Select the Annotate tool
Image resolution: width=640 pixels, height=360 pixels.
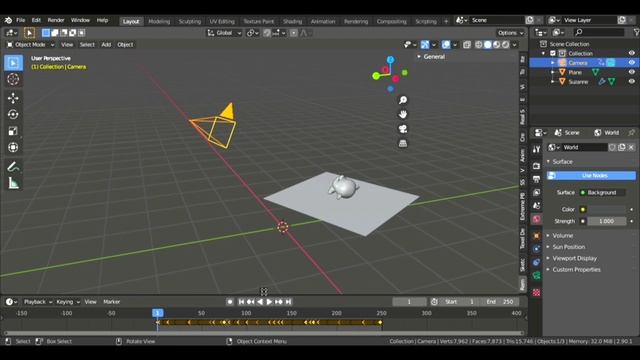point(13,167)
